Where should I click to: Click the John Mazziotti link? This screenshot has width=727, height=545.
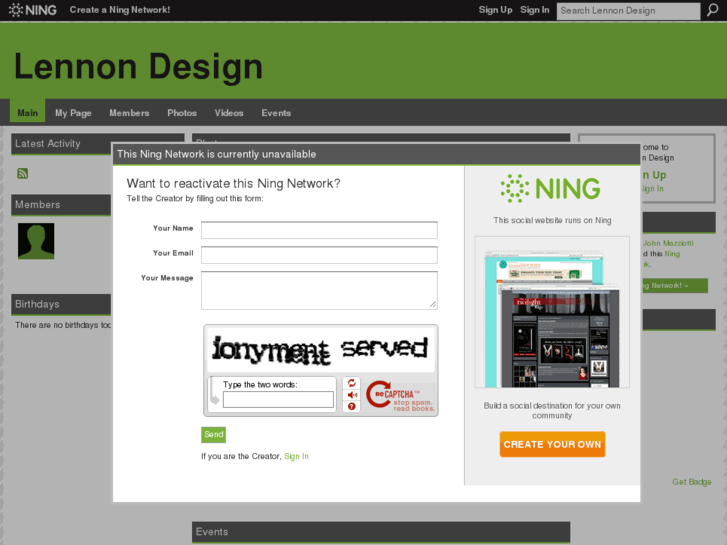(668, 243)
